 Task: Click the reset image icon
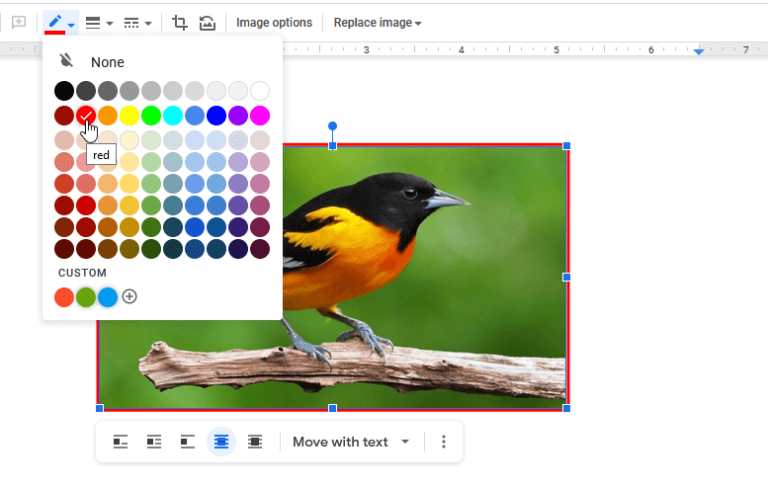click(x=207, y=22)
